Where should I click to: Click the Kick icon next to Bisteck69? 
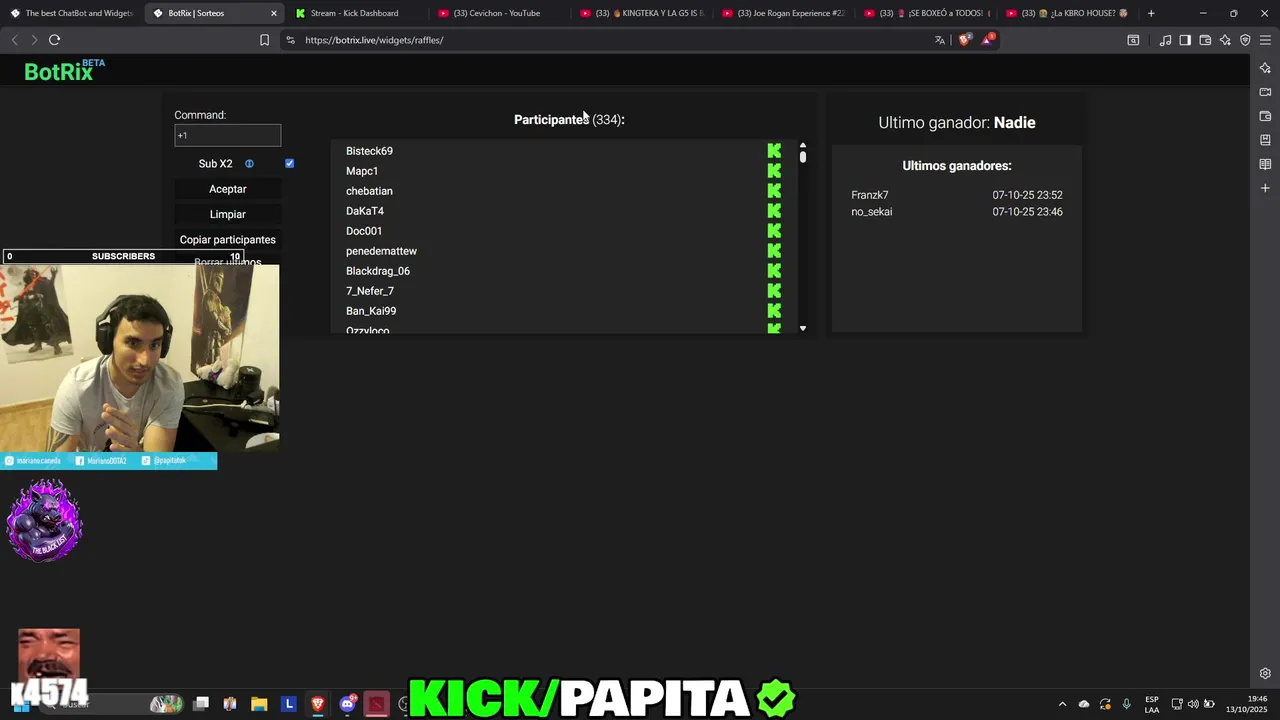coord(774,151)
